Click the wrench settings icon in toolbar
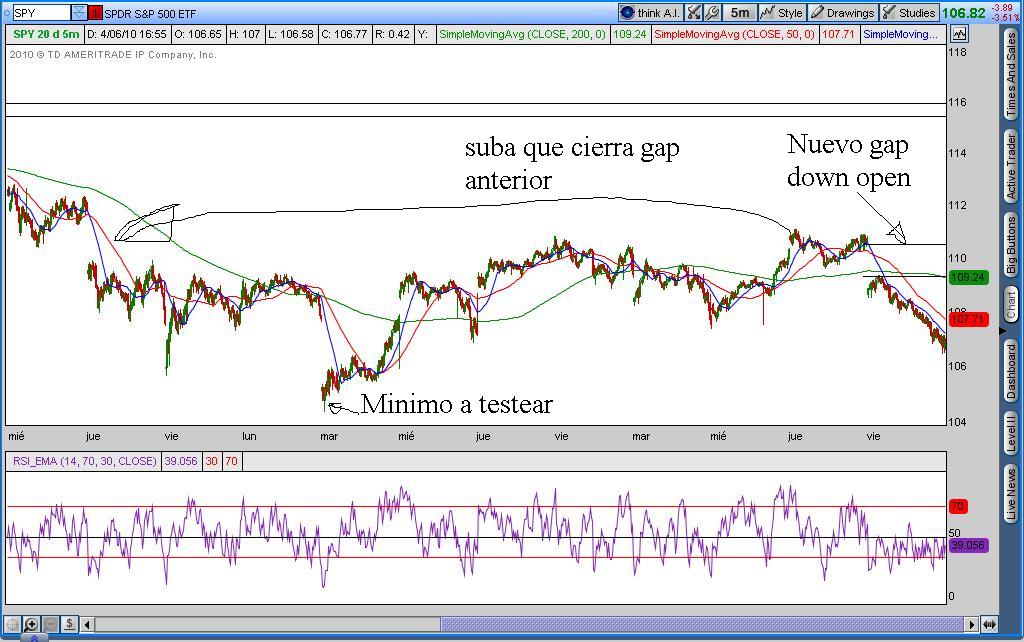Viewport: 1024px width, 642px height. click(x=711, y=13)
